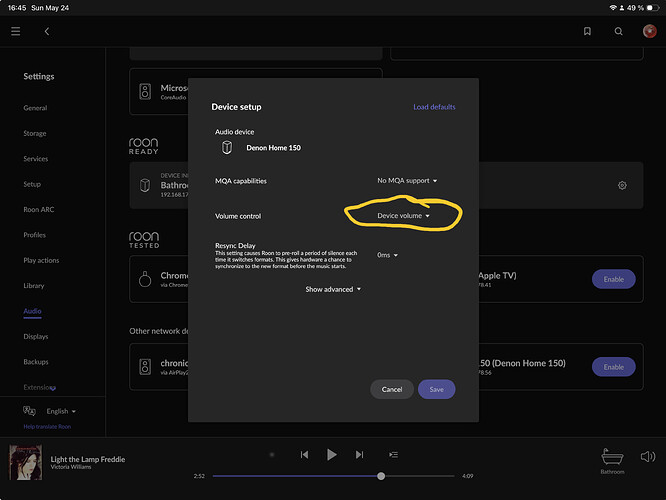Click the Denon Home 150 speaker icon
Screen dimensions: 666x500
coord(227,147)
